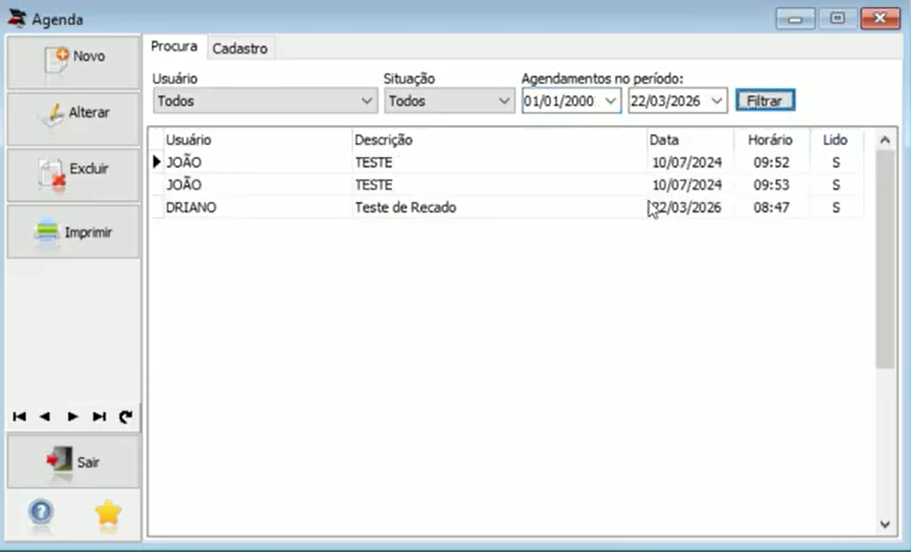Open start date picker 01/01/2000
This screenshot has width=911, height=552.
(610, 101)
